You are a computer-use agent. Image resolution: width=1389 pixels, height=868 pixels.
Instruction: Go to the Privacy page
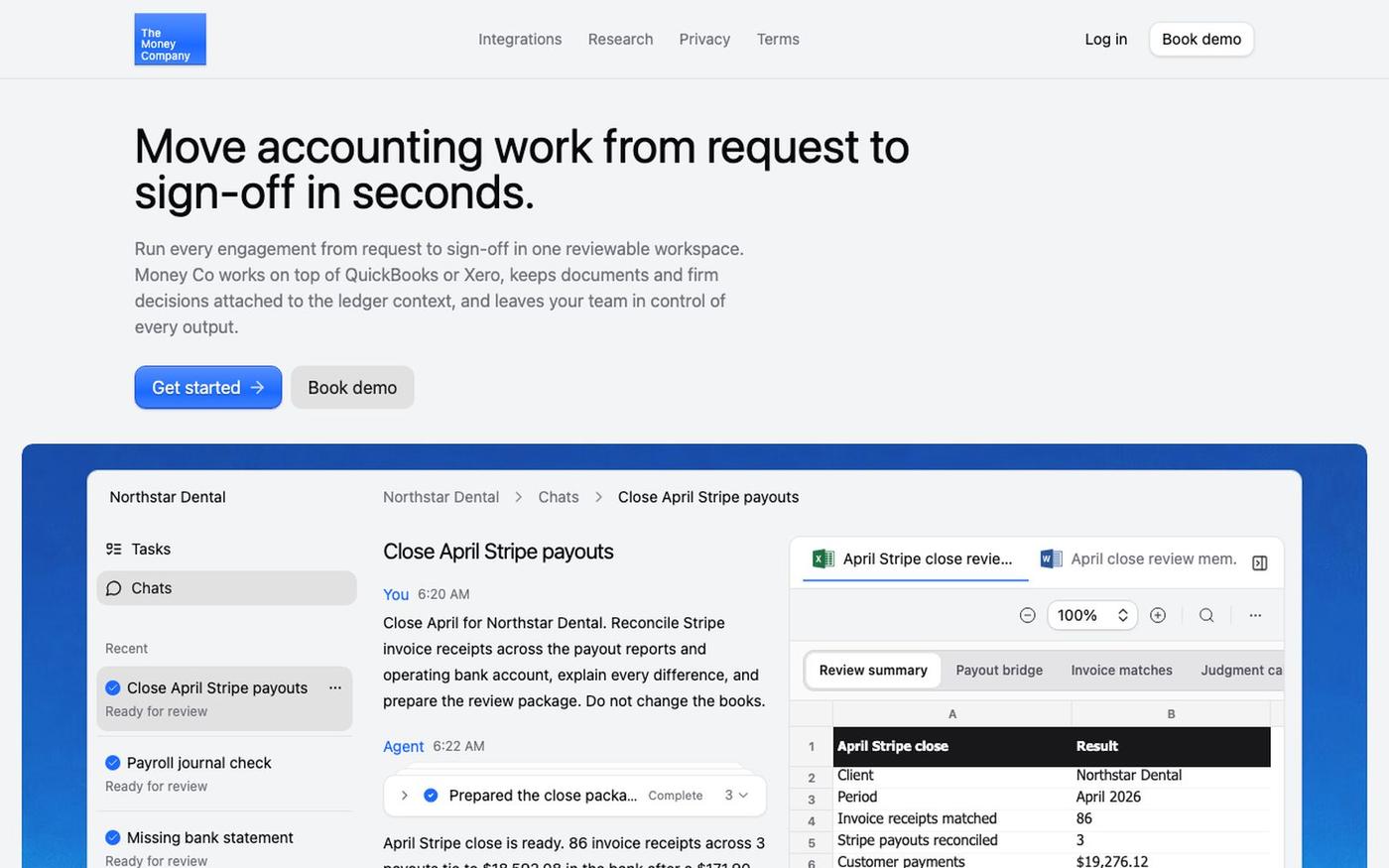click(x=704, y=40)
